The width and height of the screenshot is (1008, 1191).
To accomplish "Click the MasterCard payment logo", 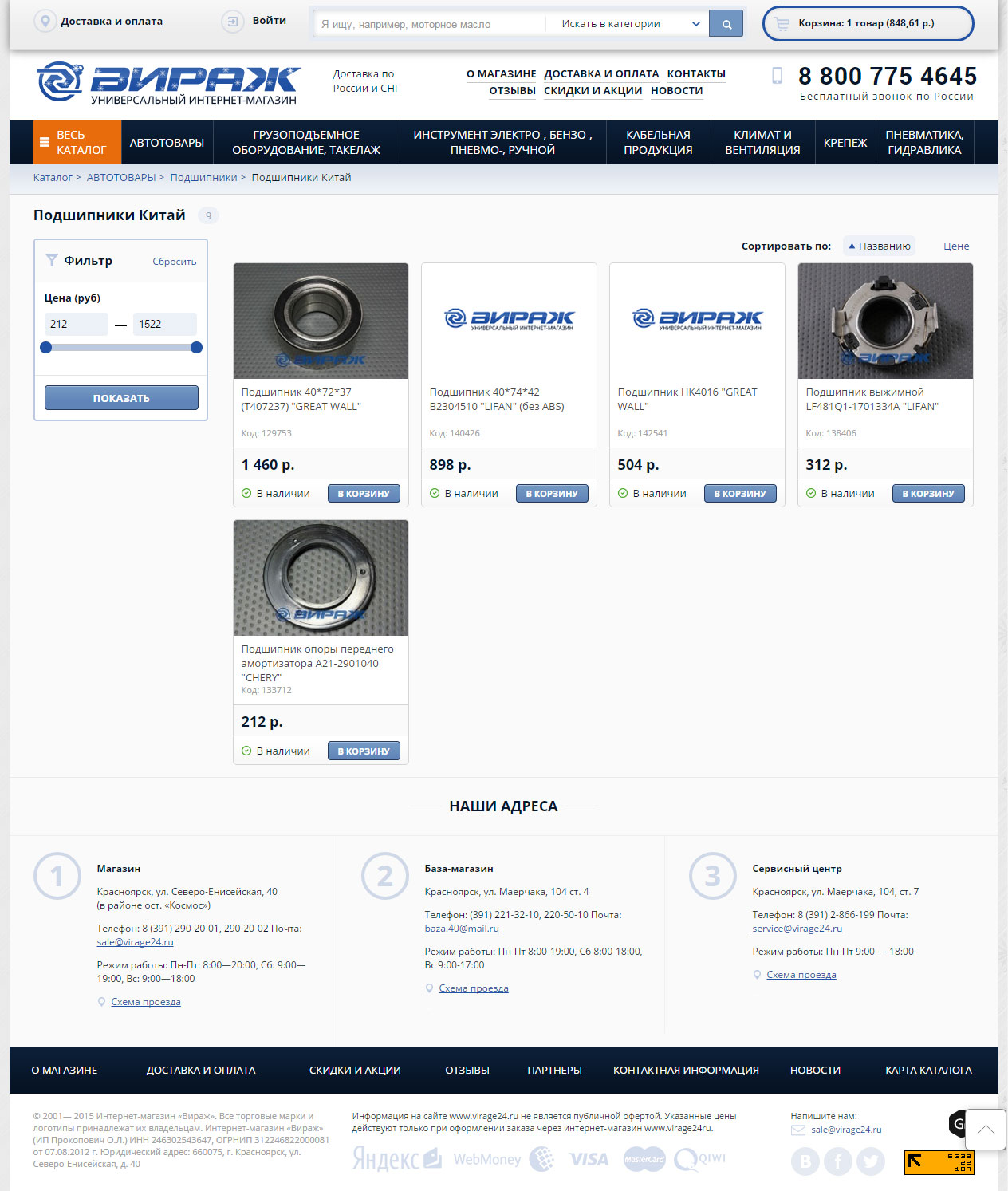I will tap(644, 1159).
